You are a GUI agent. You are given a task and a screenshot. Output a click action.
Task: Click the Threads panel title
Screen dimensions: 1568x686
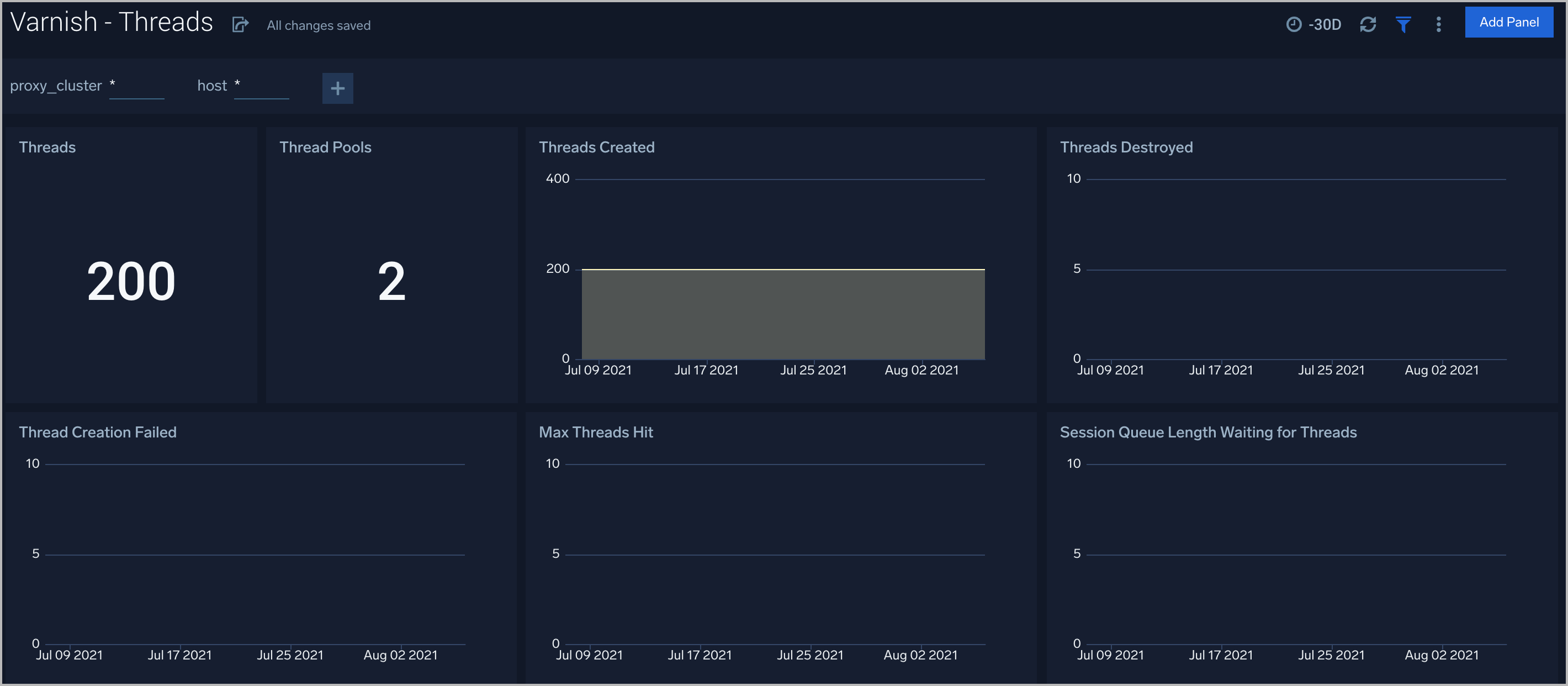point(47,147)
